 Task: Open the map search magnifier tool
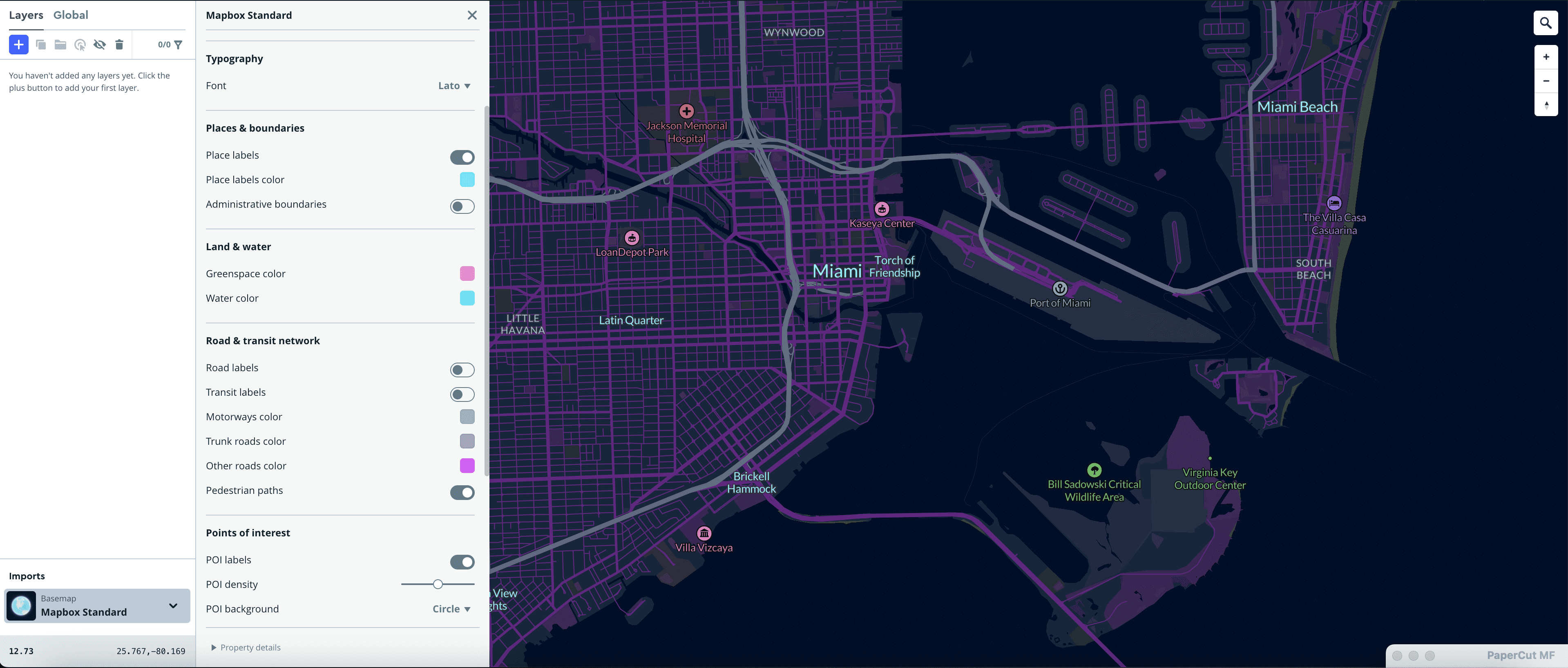coord(1546,22)
